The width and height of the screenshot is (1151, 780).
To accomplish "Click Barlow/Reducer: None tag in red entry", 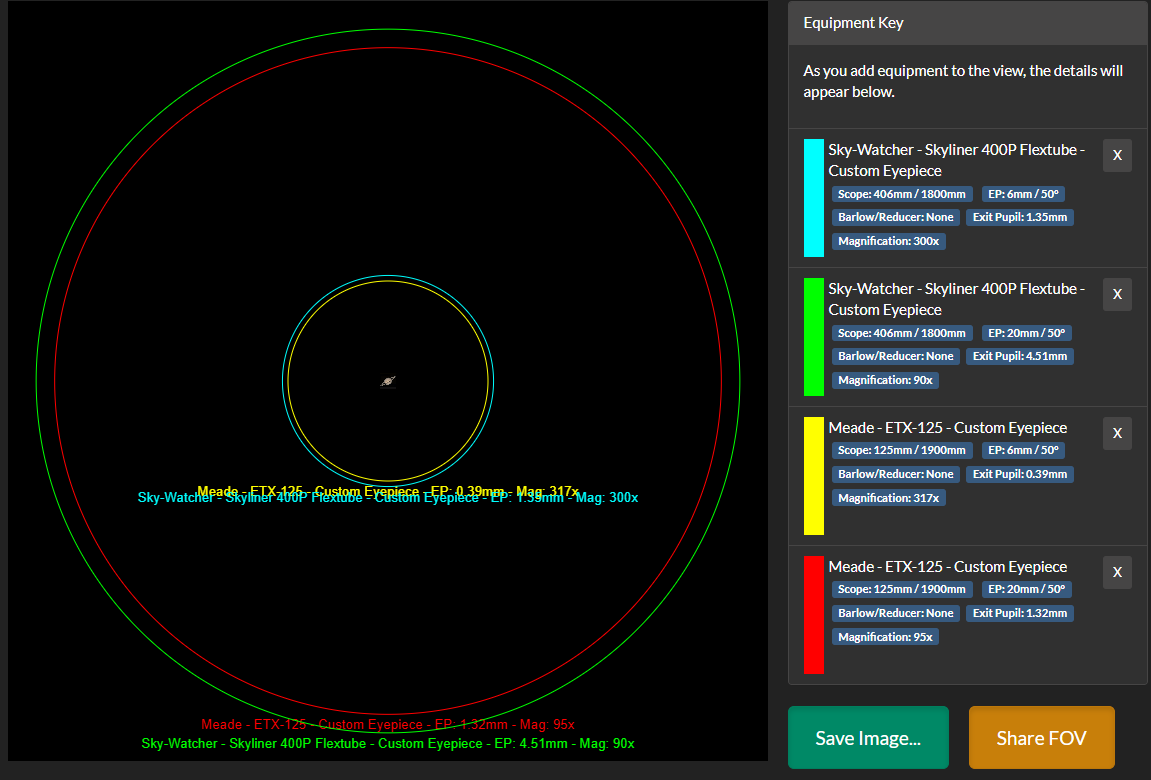I will click(x=896, y=613).
